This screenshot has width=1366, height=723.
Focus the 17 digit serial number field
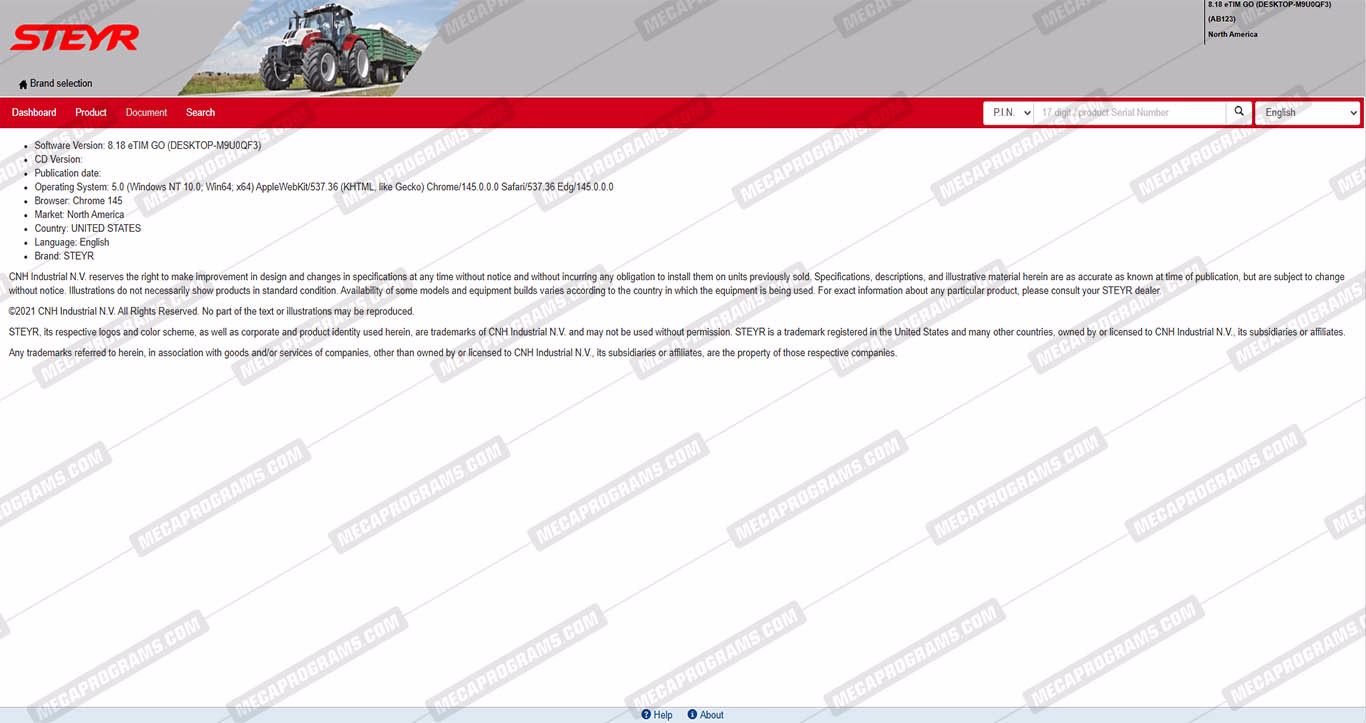[1129, 113]
